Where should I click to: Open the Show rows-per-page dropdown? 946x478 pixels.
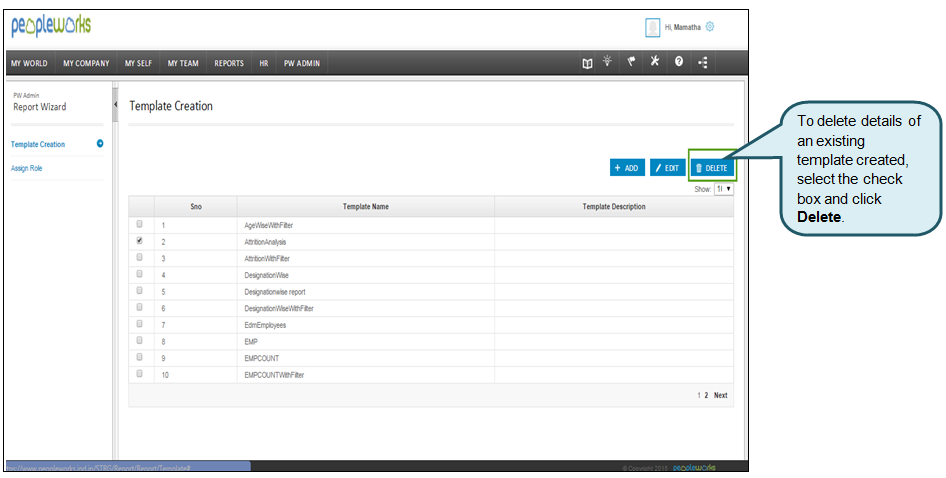724,188
